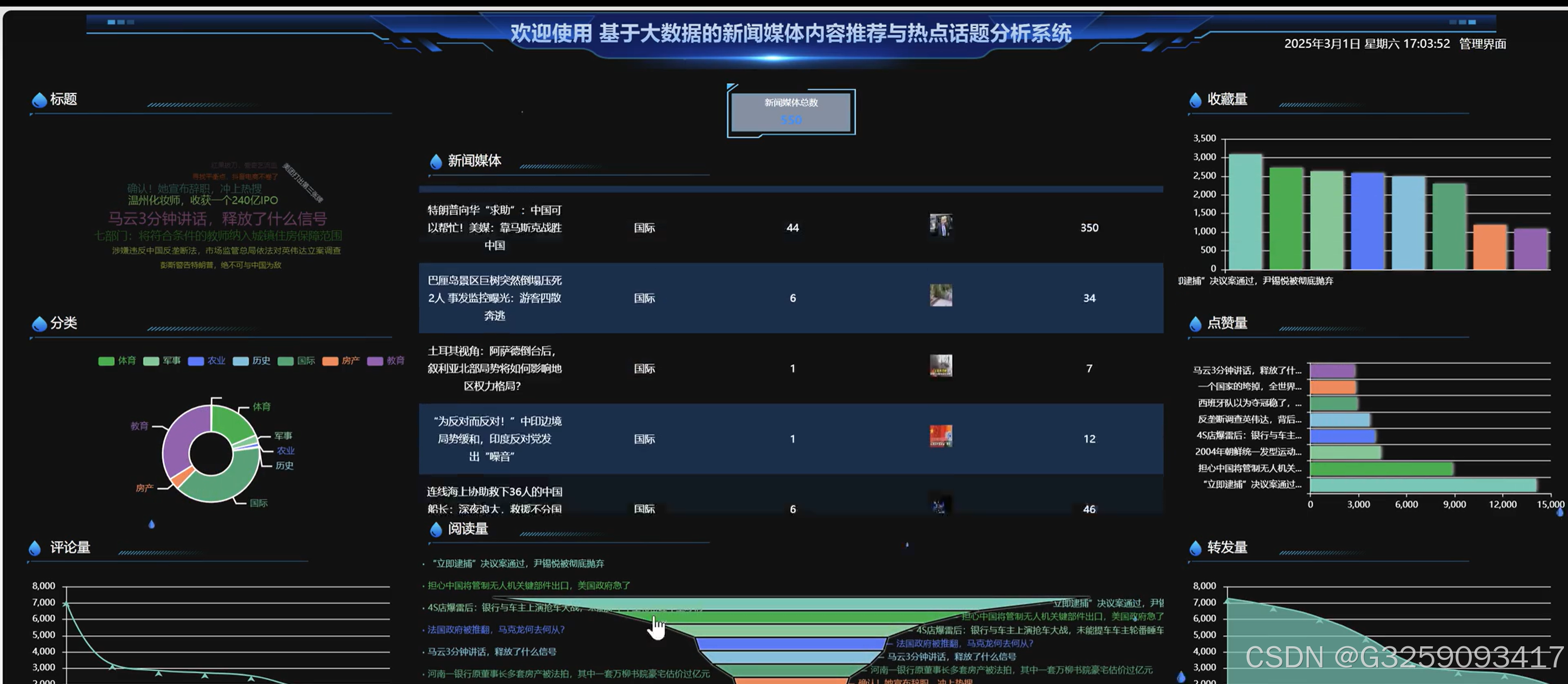Click the “立即逮捕”决议案通过 bar in 点赞量 chart

[x=1423, y=485]
